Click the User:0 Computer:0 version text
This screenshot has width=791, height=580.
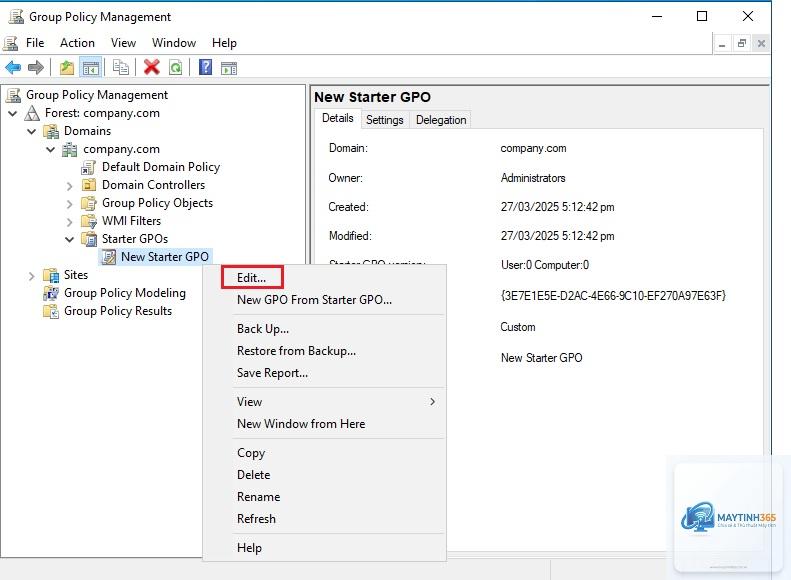pos(545,265)
